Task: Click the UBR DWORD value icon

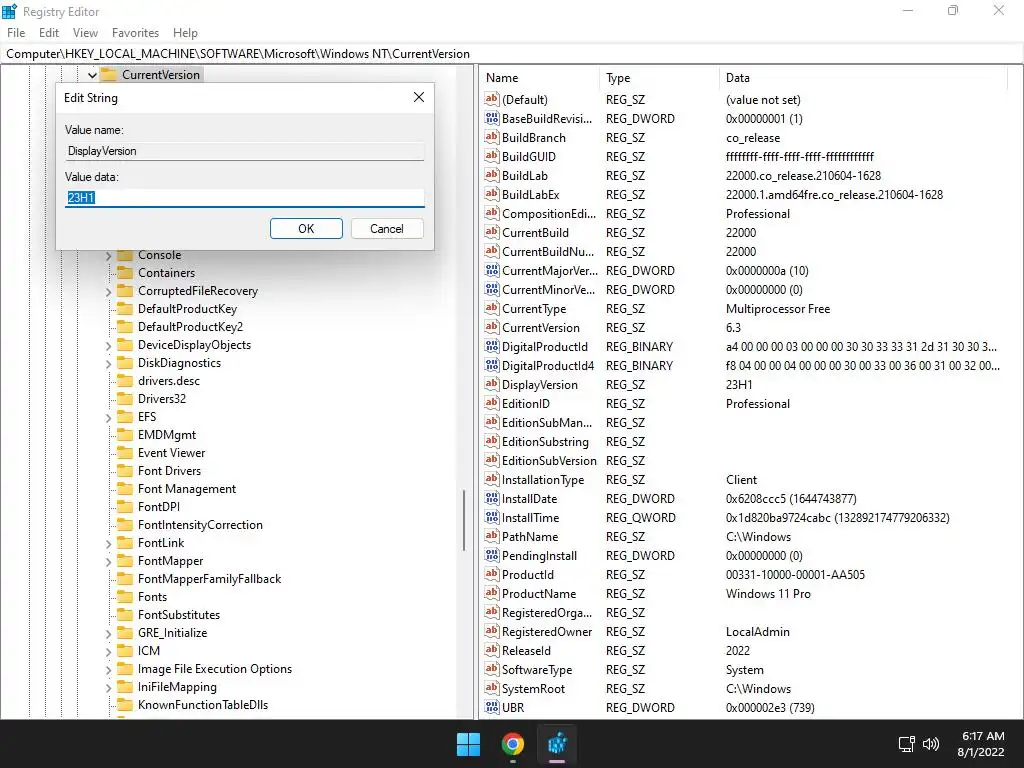Action: [x=492, y=707]
